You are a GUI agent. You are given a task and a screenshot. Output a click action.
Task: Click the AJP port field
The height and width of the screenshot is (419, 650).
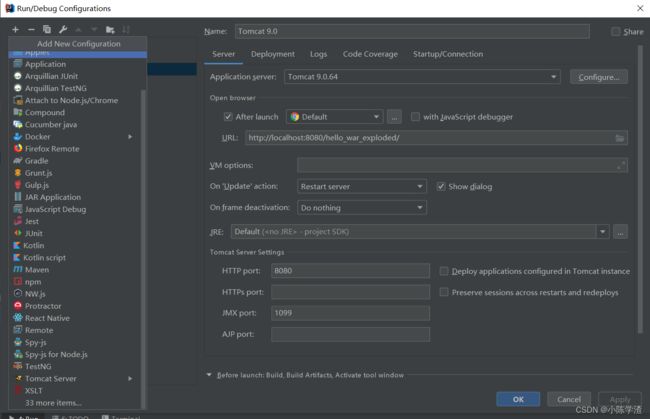coord(350,334)
